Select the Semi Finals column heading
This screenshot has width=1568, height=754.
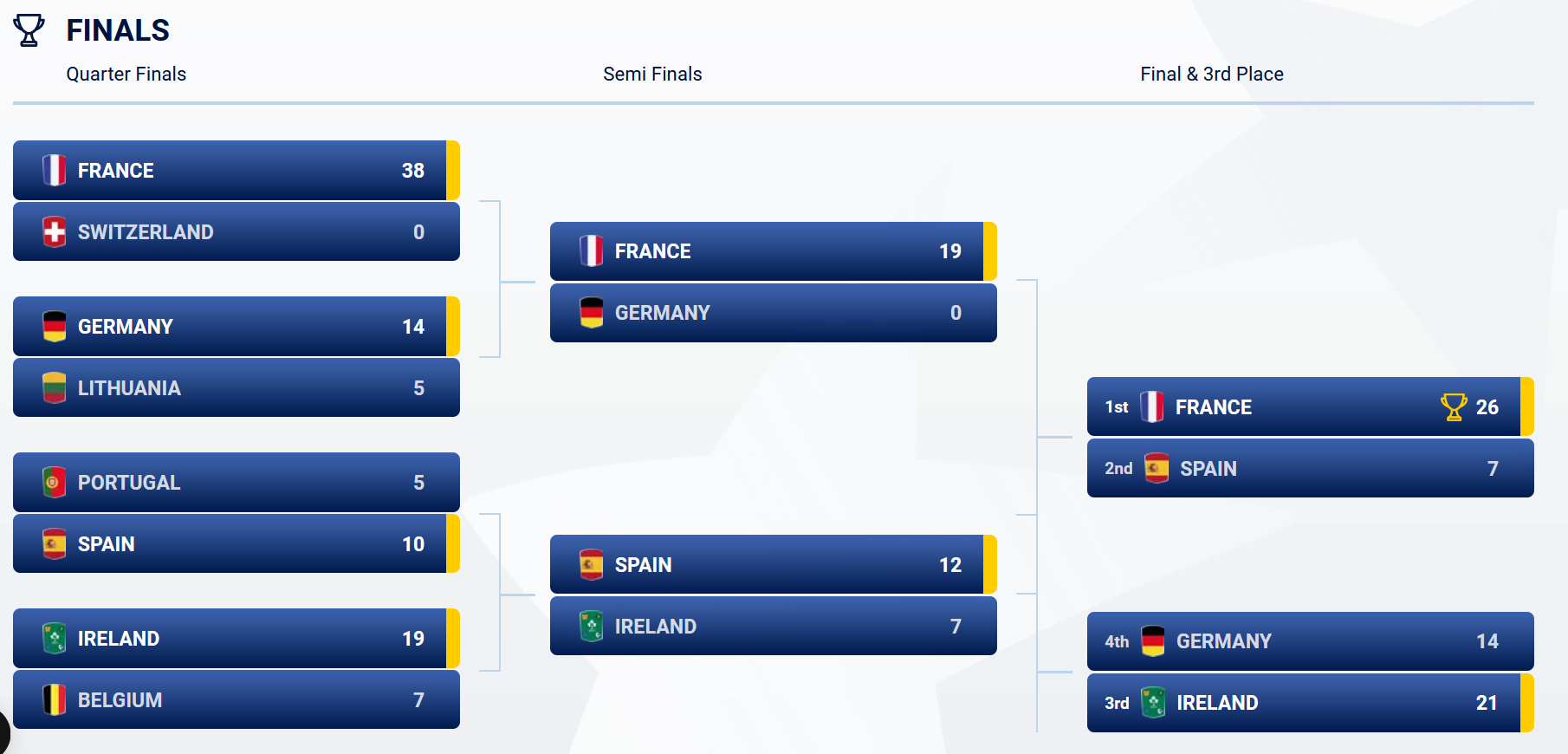click(x=652, y=75)
